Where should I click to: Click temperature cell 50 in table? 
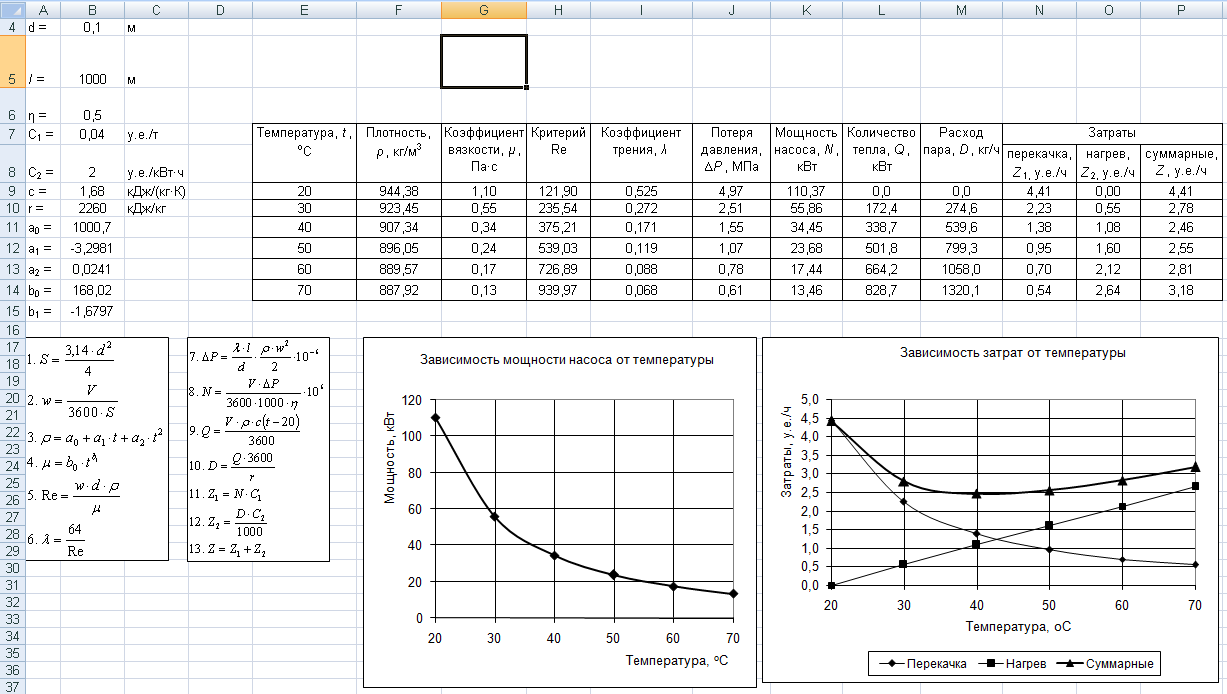click(x=305, y=250)
